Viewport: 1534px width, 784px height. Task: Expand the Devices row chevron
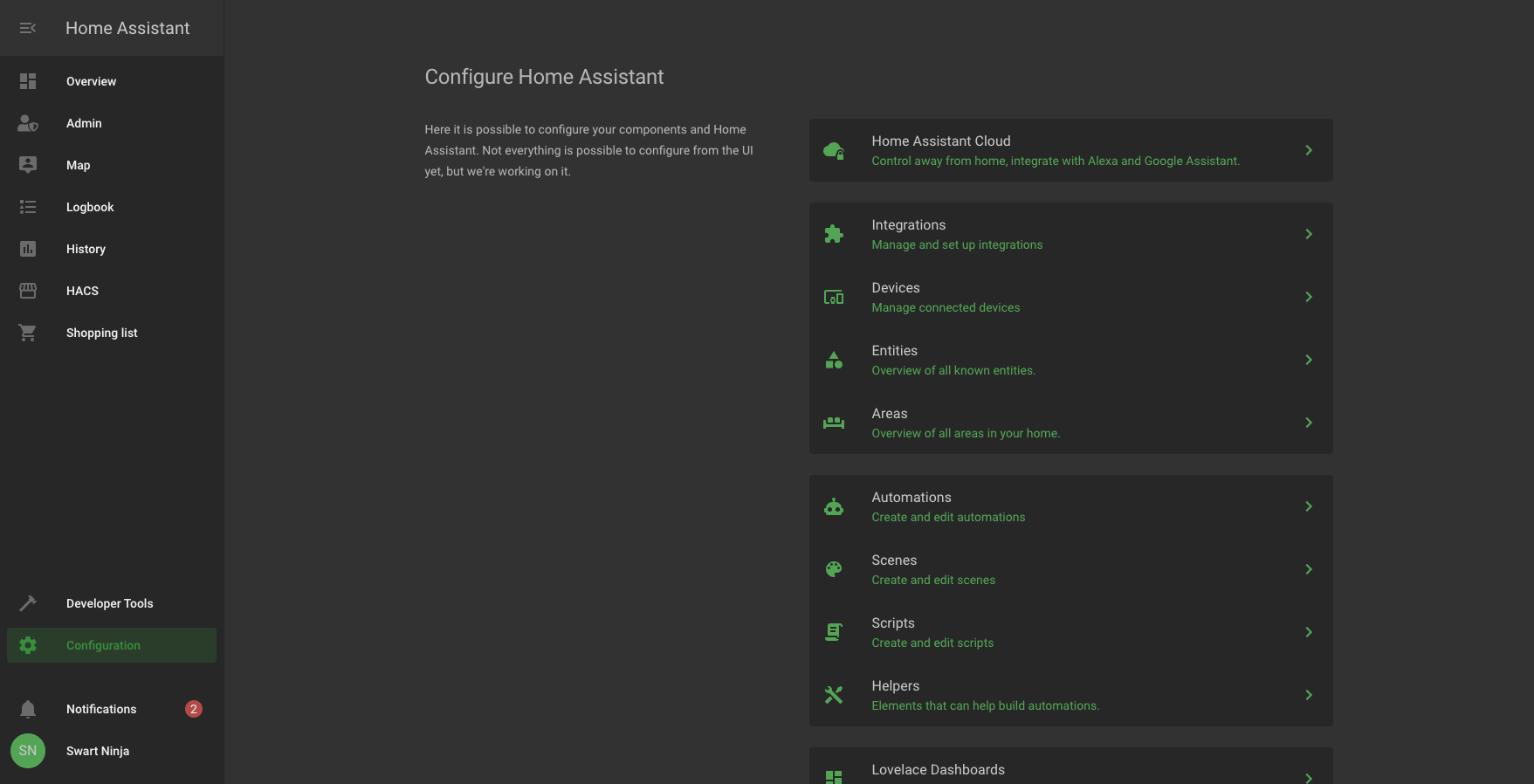click(1308, 297)
